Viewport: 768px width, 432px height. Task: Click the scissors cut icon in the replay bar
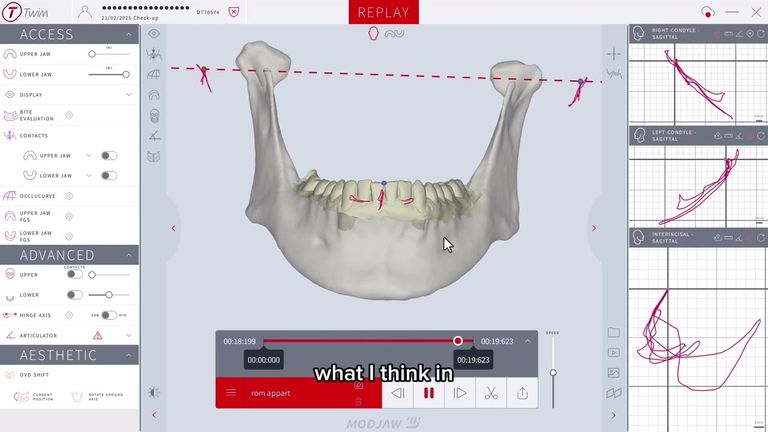click(491, 393)
